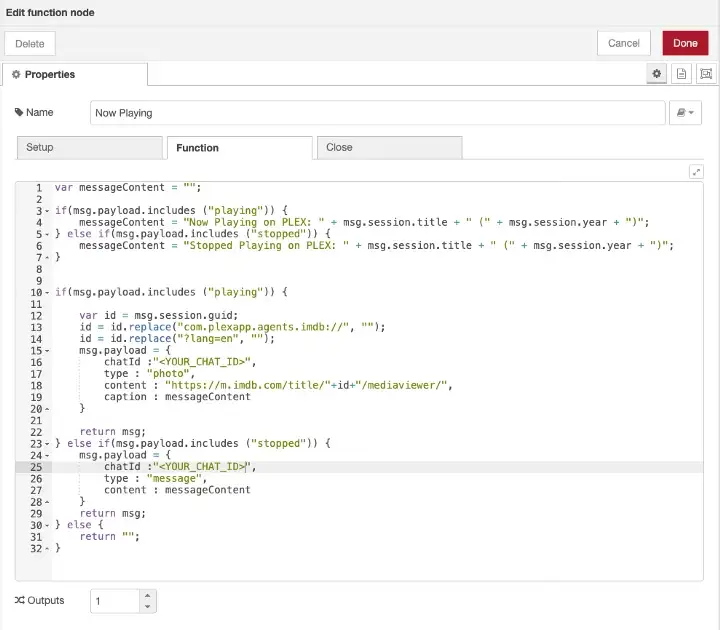Switch to the Close tab
Screen dimensions: 720x630
389,147
